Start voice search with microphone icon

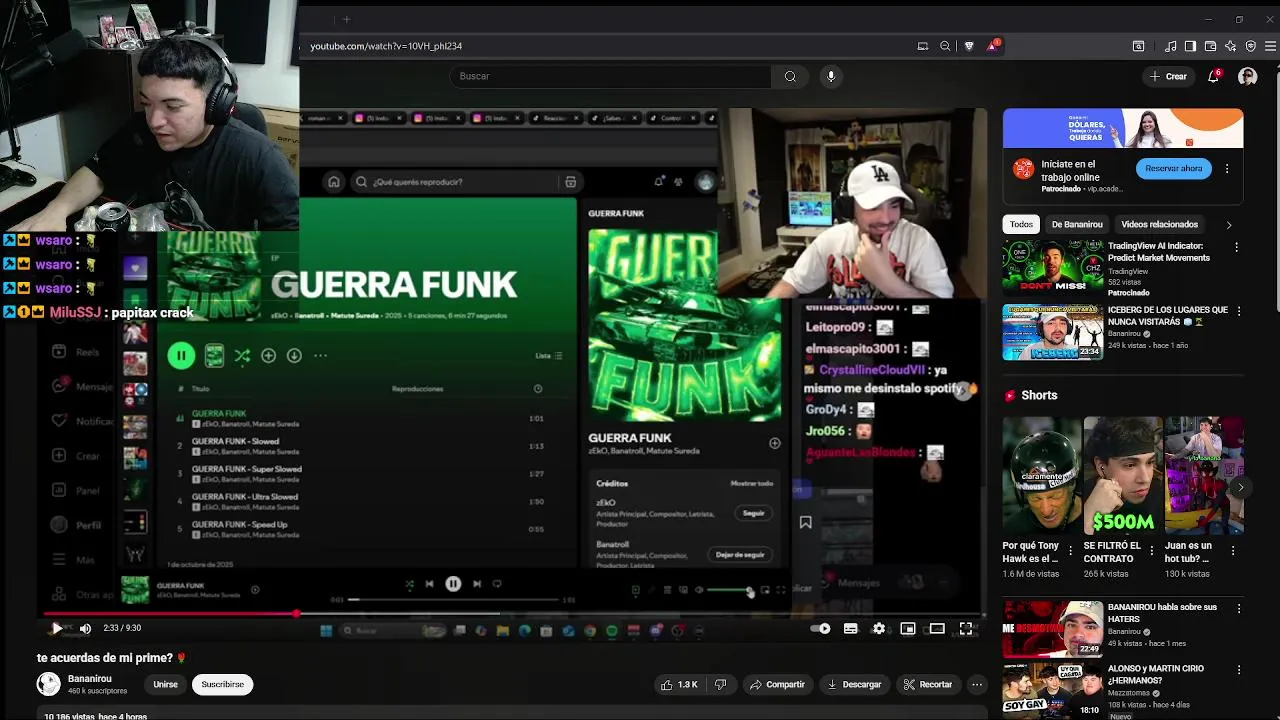pos(830,76)
